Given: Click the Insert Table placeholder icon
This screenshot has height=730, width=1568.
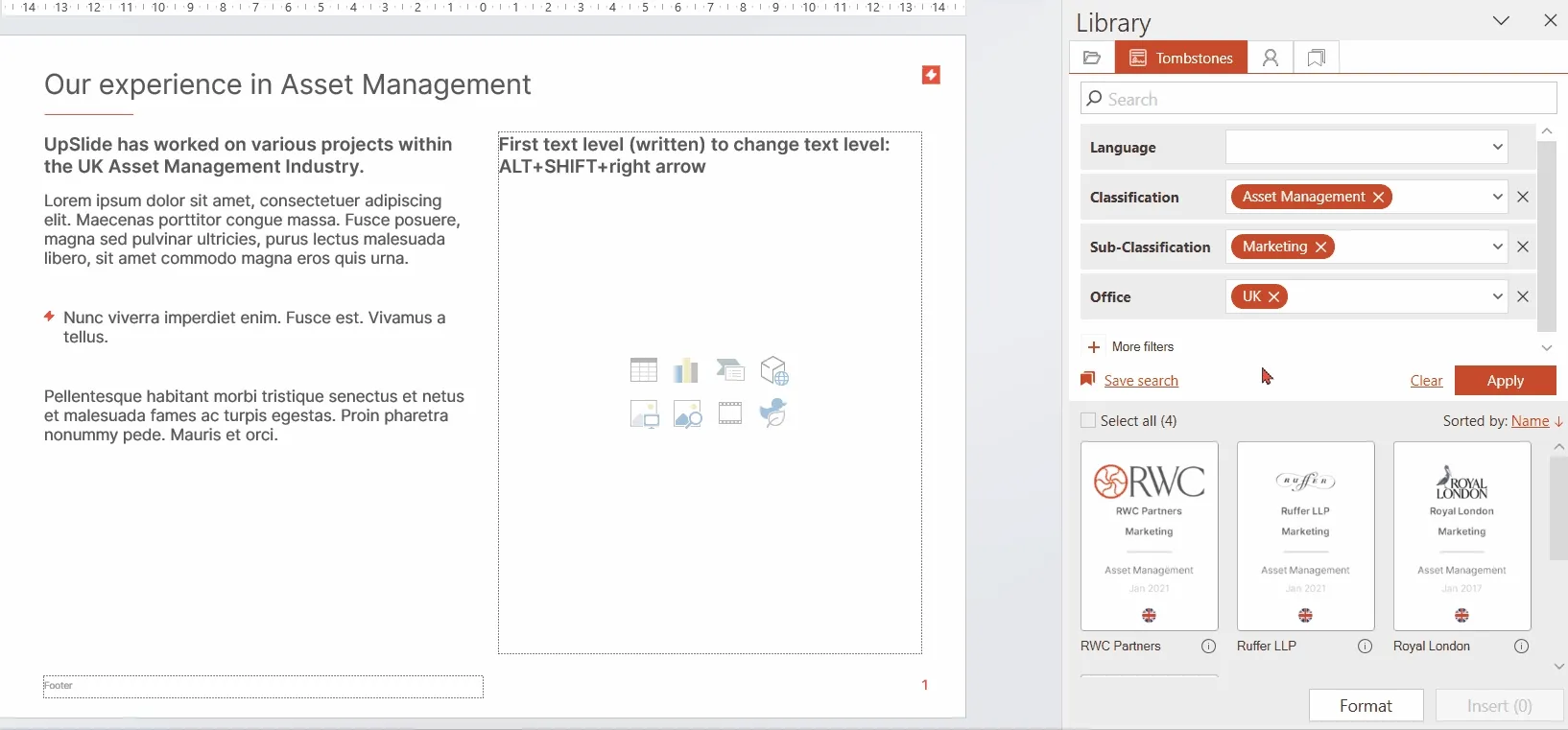Looking at the screenshot, I should 644,370.
